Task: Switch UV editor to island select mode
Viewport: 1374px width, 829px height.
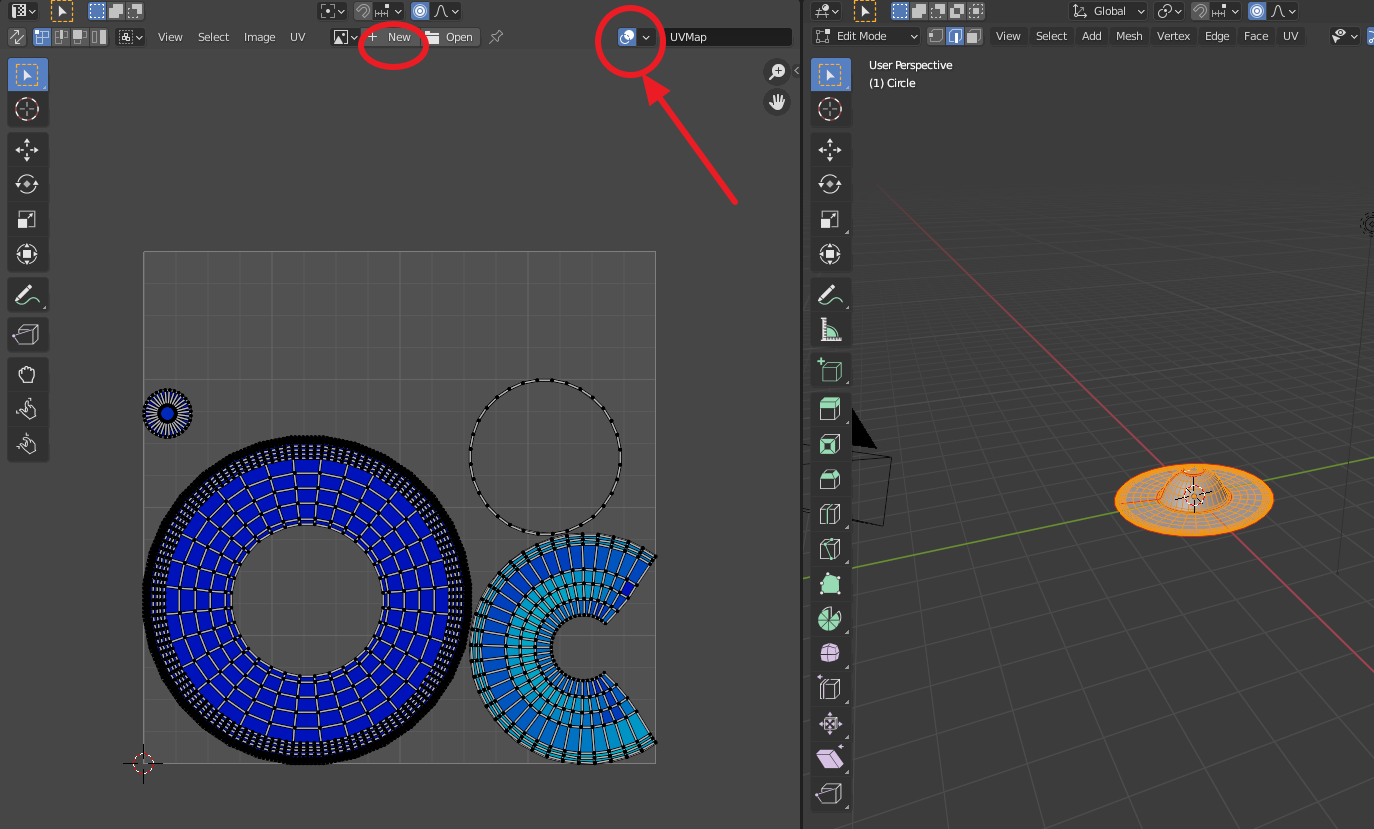Action: point(99,37)
